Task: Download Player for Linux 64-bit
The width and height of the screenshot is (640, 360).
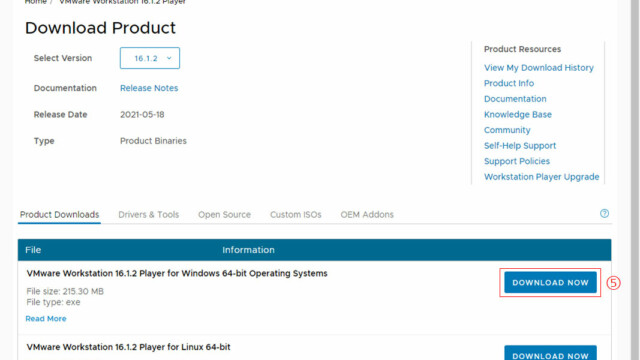Action: (550, 353)
